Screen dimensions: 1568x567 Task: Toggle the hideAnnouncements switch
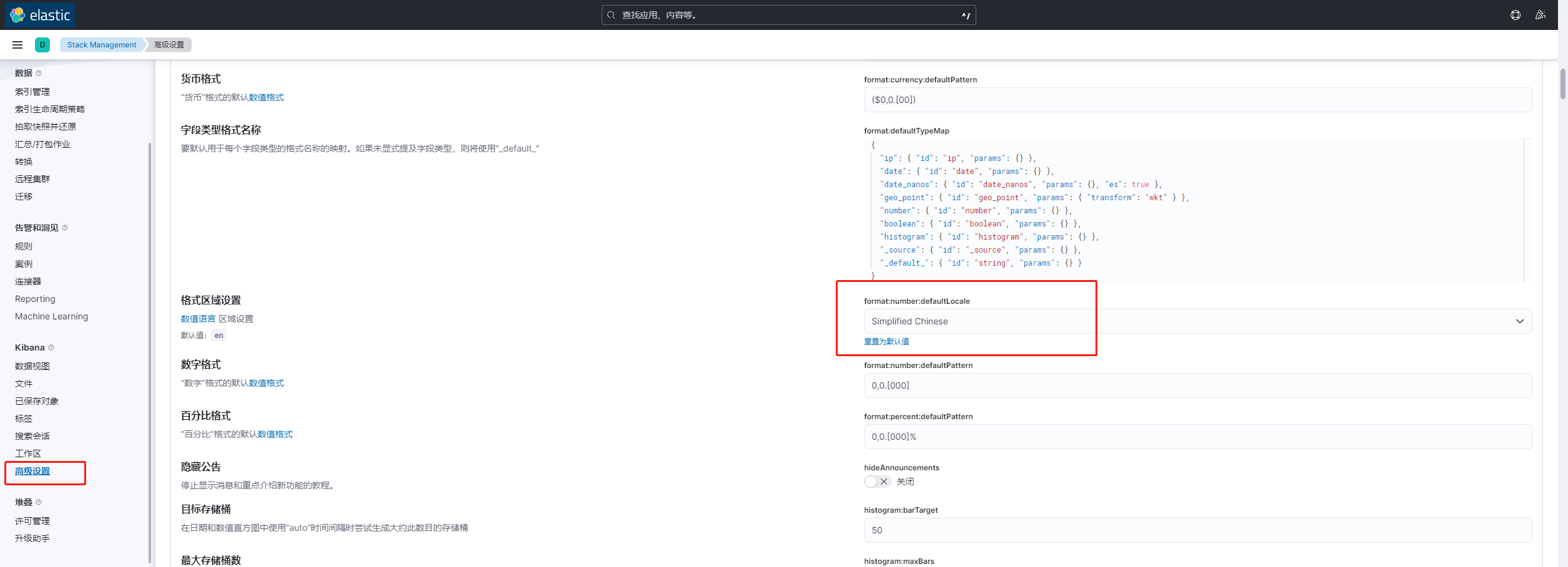click(x=877, y=482)
